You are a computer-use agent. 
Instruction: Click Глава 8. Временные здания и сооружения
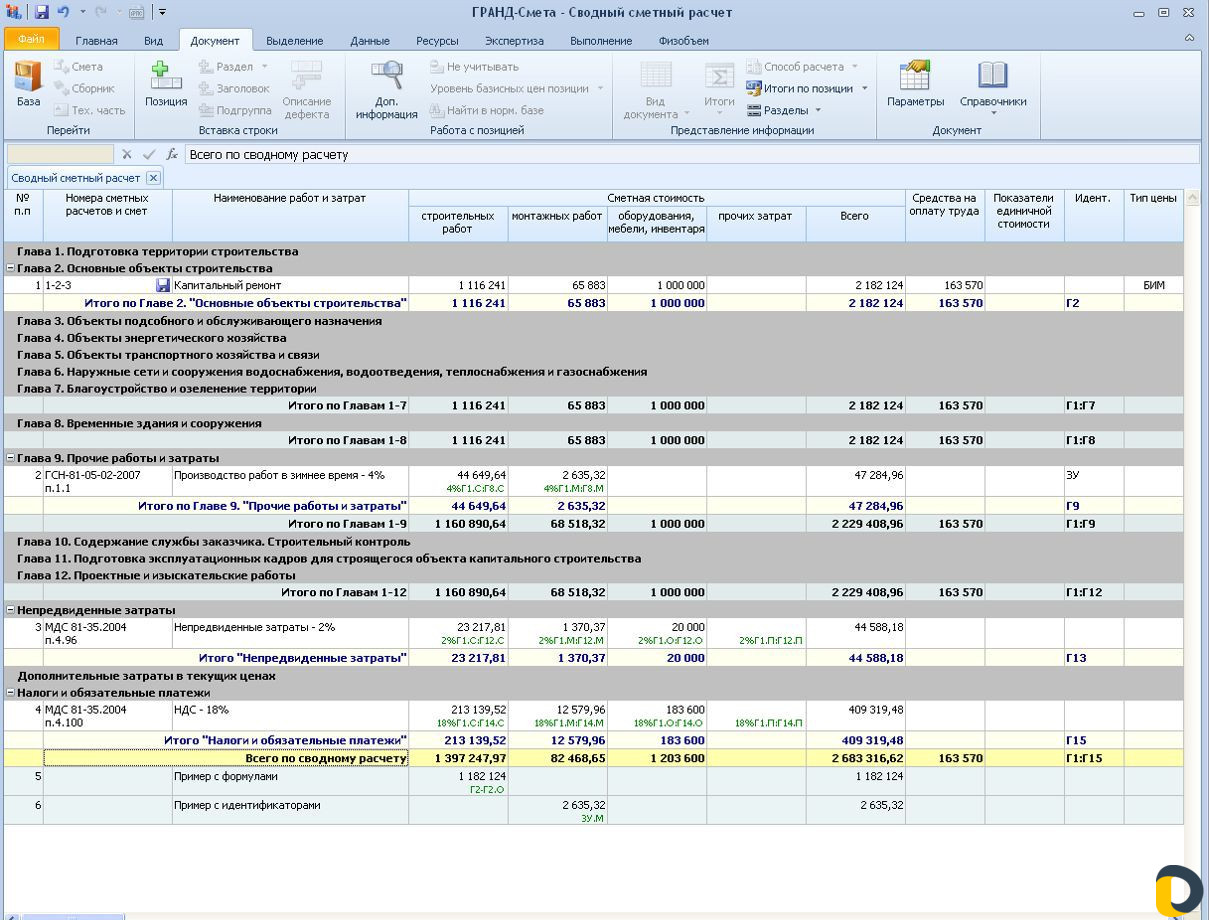[139, 424]
